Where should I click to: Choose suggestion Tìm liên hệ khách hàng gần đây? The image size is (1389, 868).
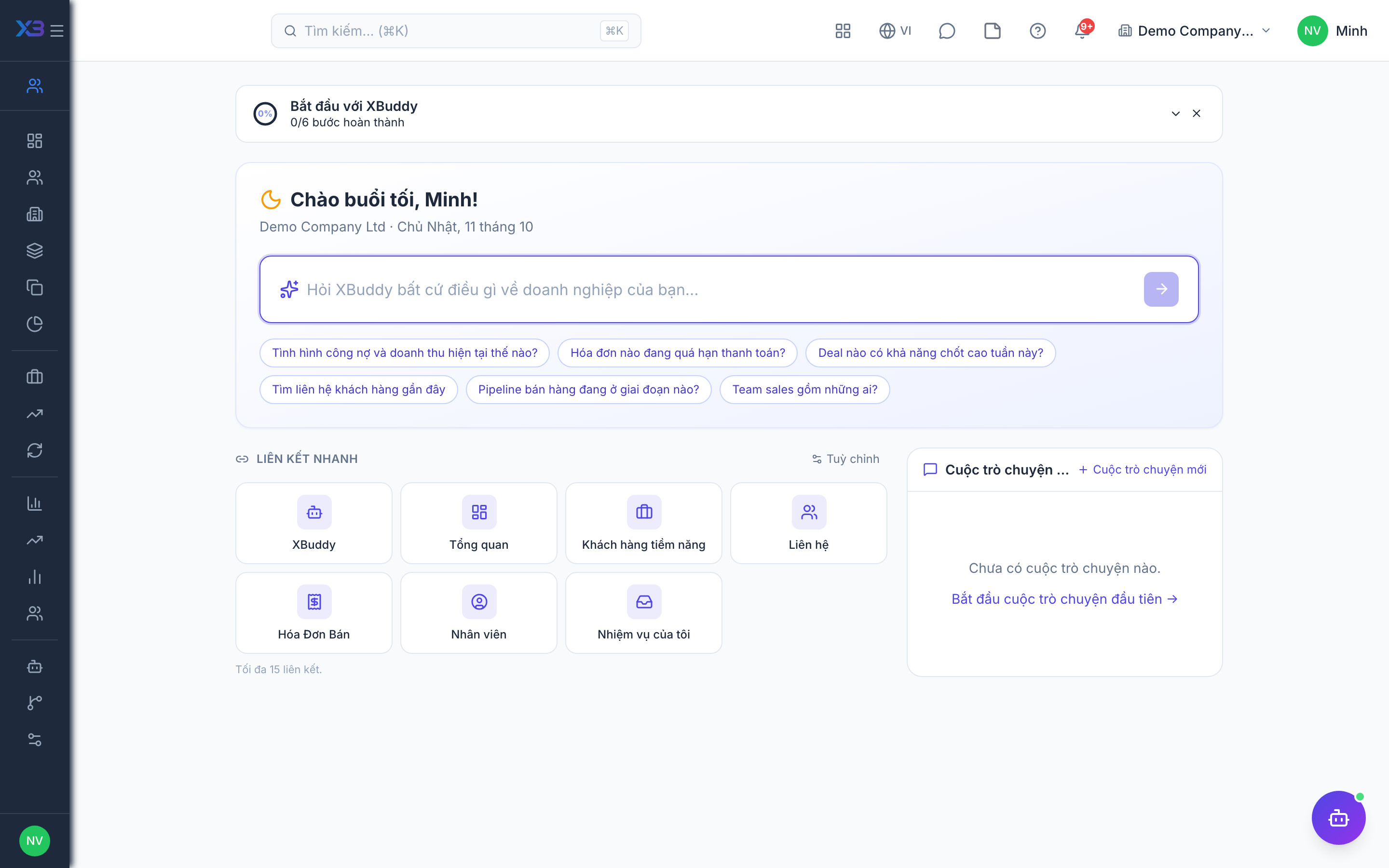tap(359, 390)
